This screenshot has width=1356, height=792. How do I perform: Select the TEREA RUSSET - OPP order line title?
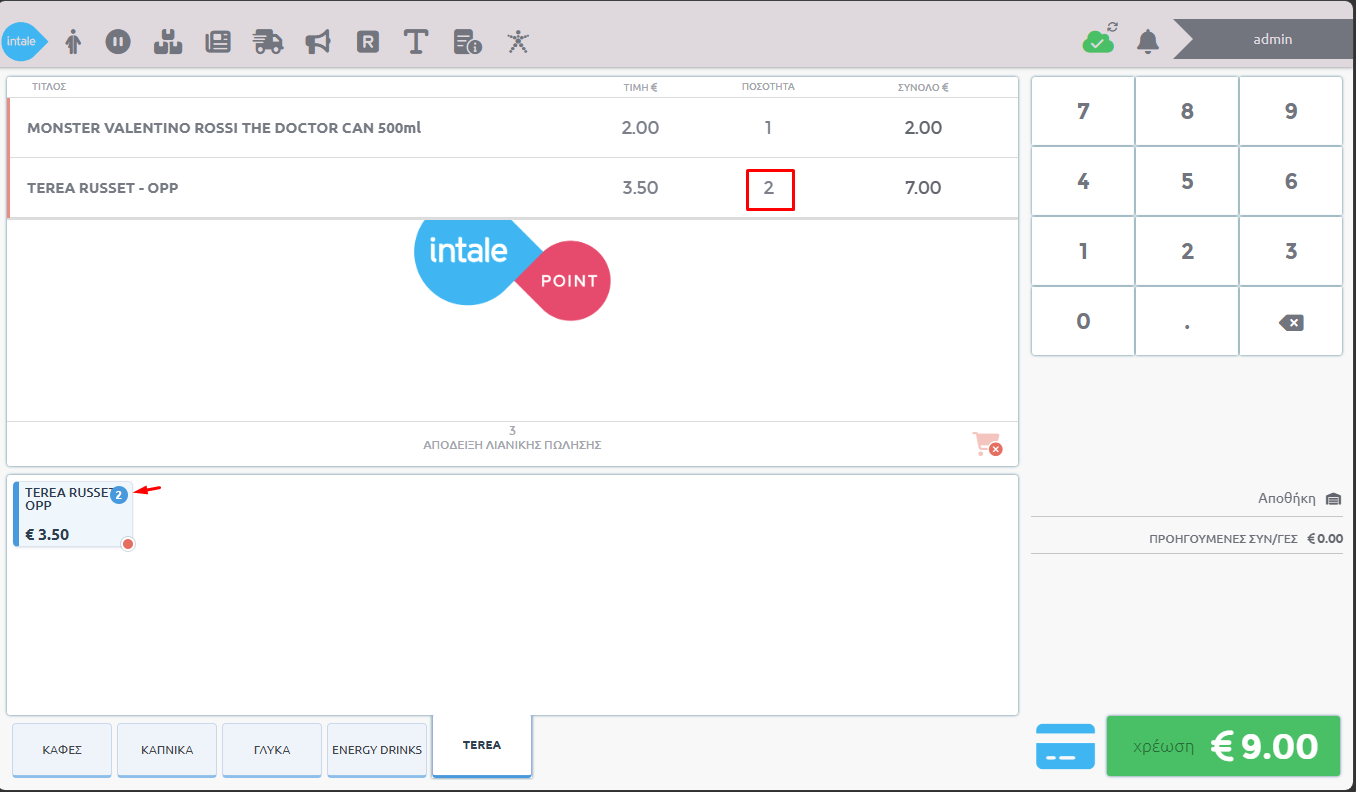pos(102,188)
